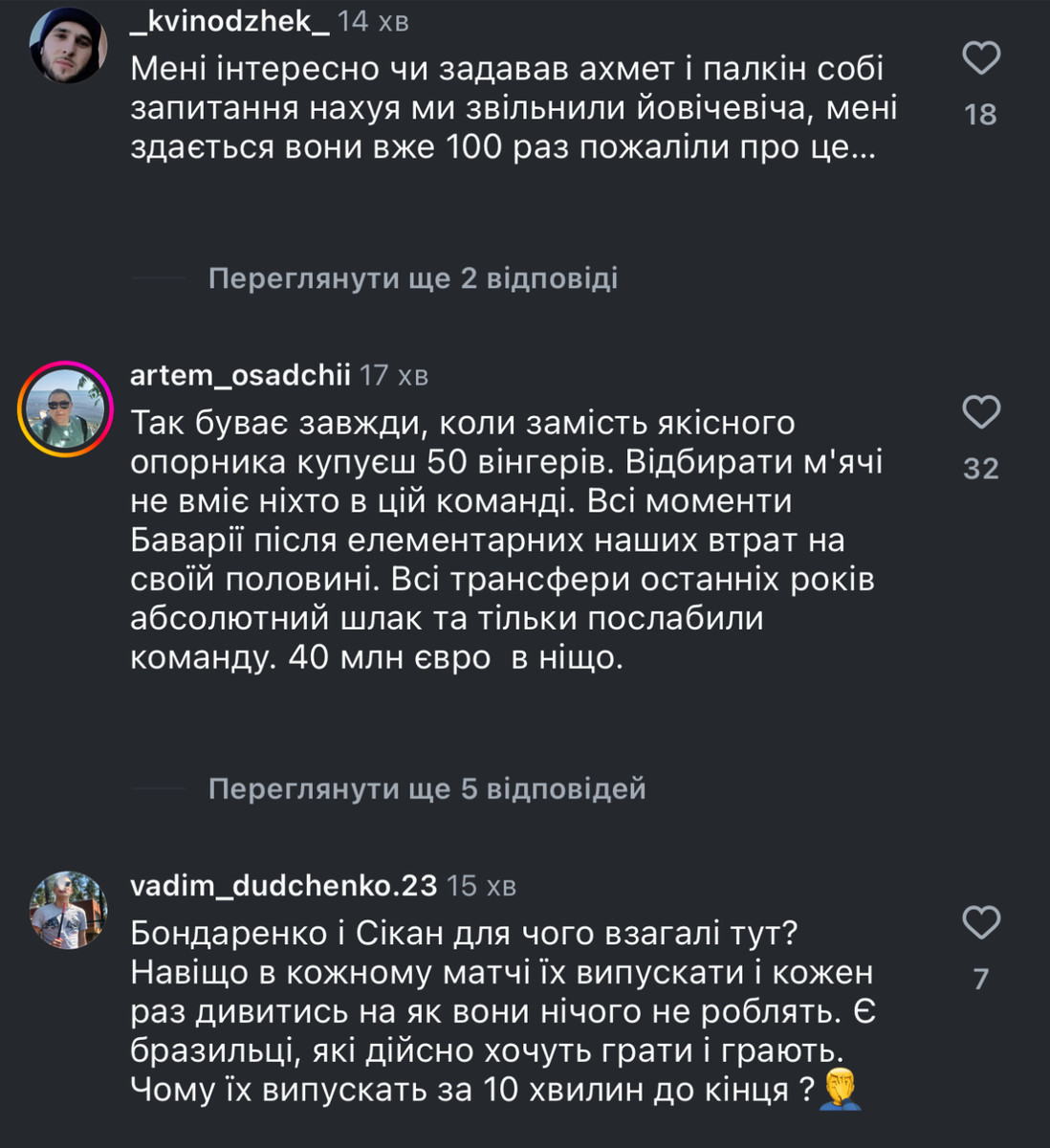Screen dimensions: 1050x1148
Task: Open the vadim_dudchenko.23 username link
Action: (x=283, y=886)
